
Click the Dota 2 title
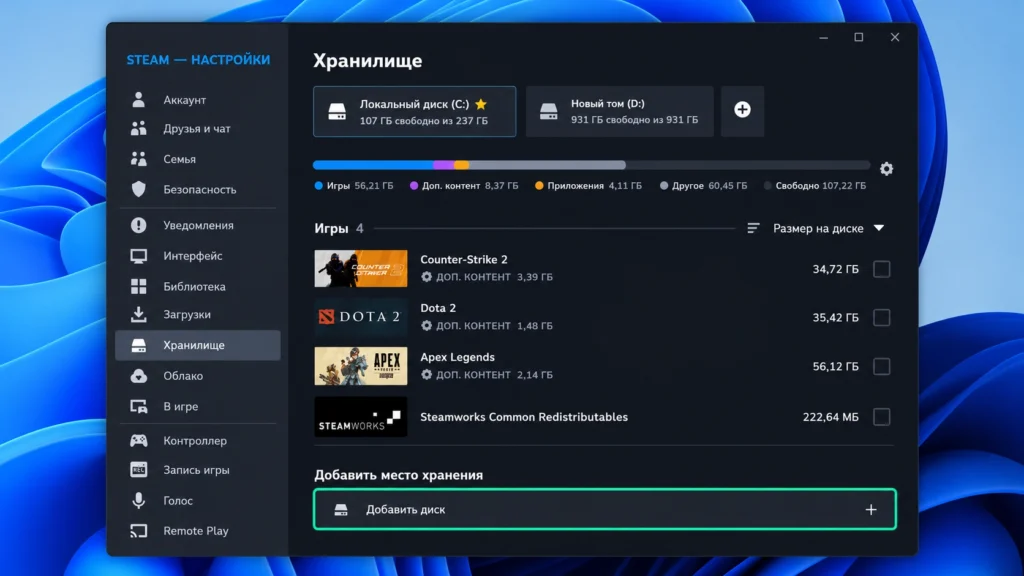point(438,308)
